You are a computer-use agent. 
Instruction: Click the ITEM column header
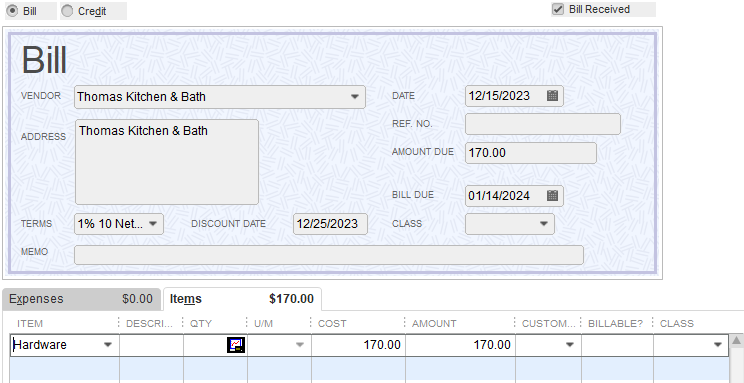(30, 324)
